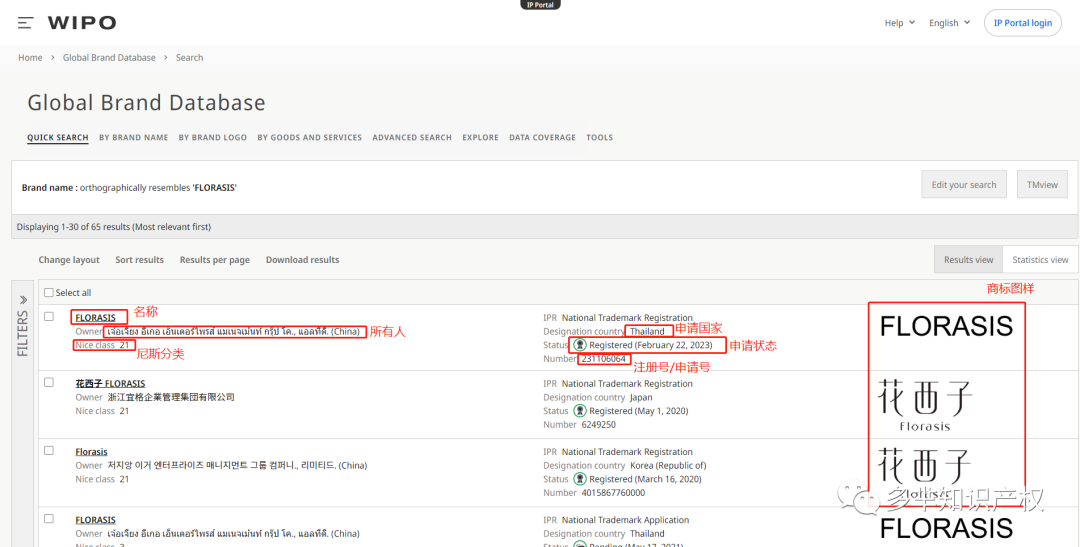
Task: Tick the Select all checkbox
Action: pyautogui.click(x=49, y=293)
